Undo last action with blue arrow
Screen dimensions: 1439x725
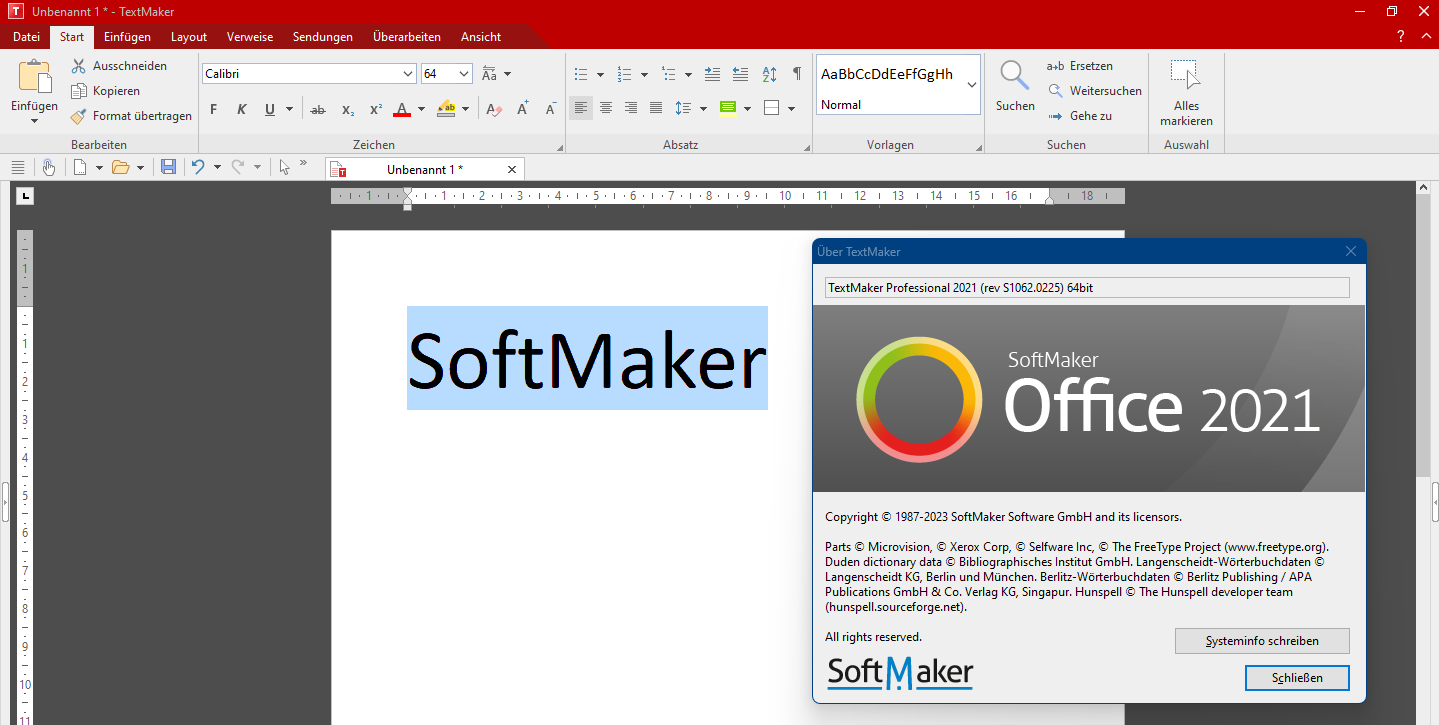198,167
